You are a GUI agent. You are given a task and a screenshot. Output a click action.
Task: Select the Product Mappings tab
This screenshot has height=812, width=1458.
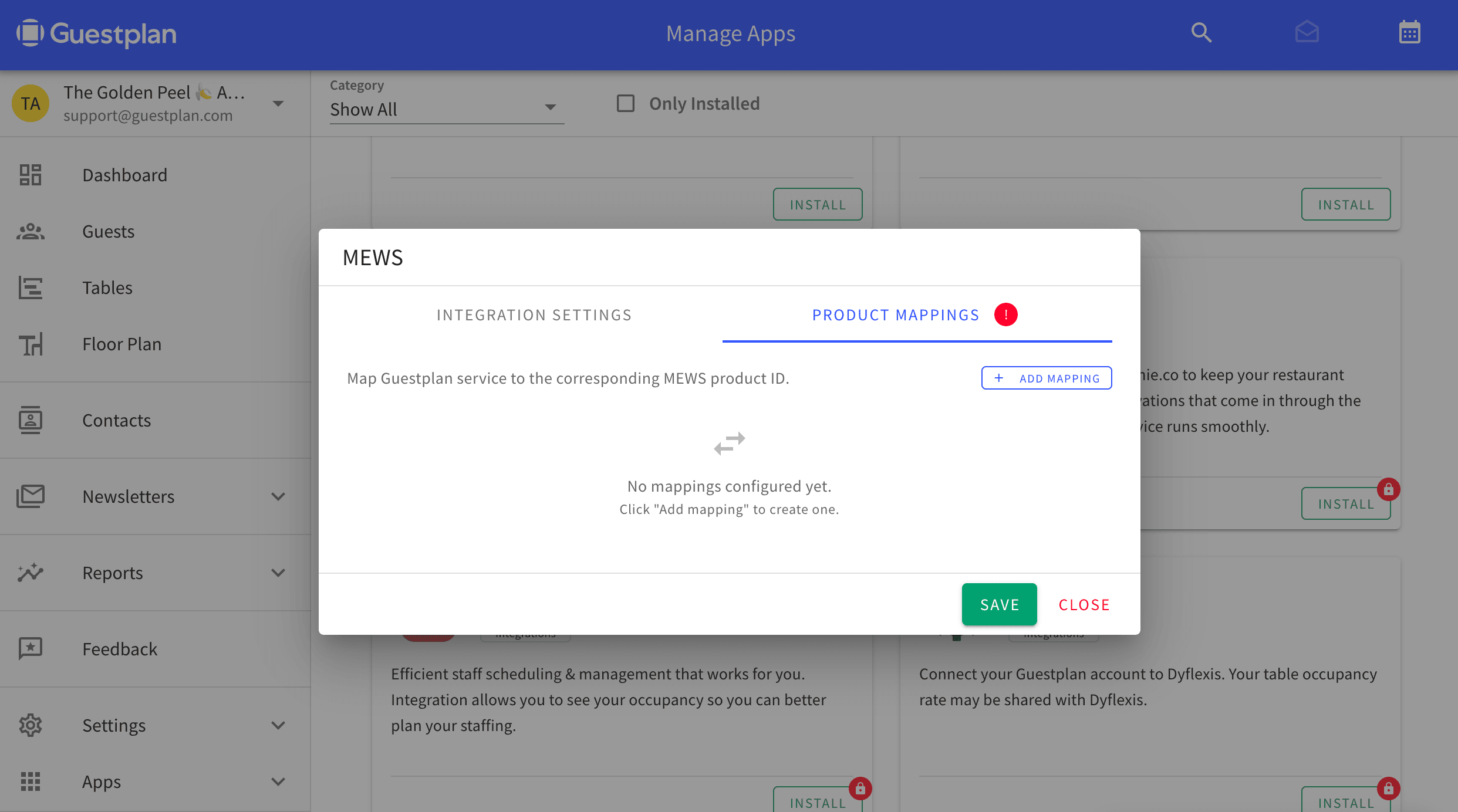[917, 315]
